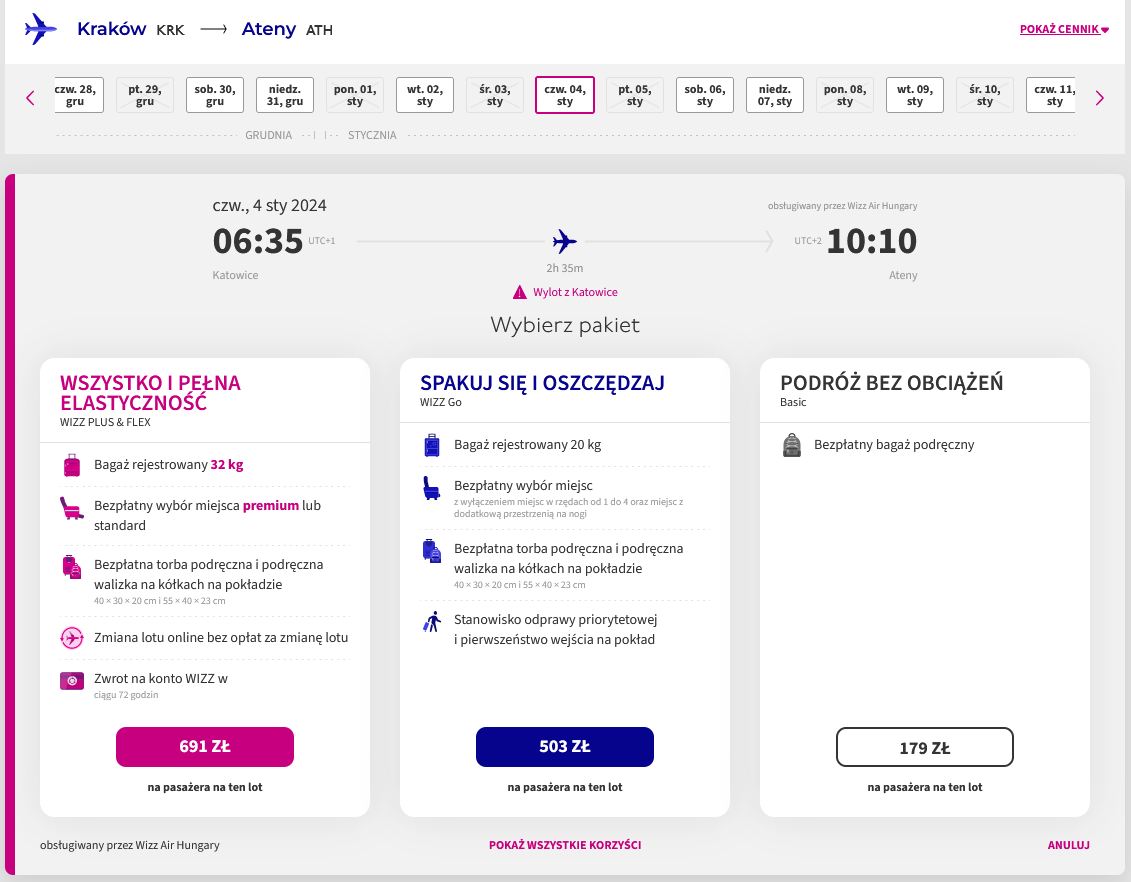Click the checked baggage 32 kg suitcase icon

click(71, 465)
